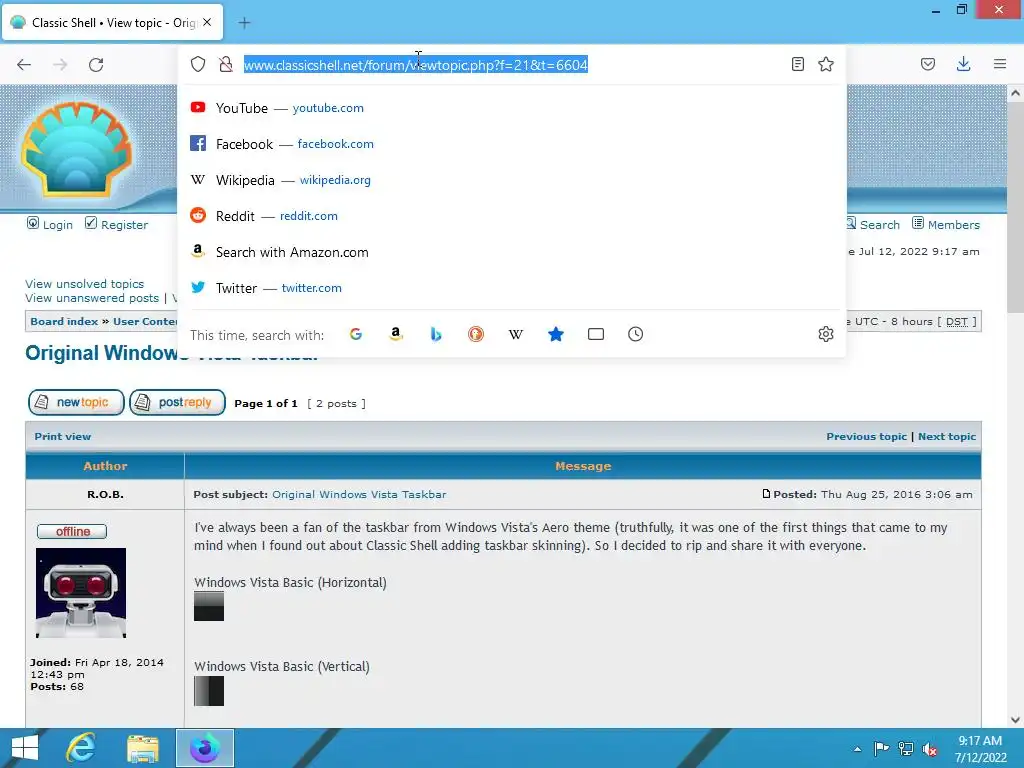Choose the Facebook suggestion
Screen dimensions: 1024x768
point(511,144)
